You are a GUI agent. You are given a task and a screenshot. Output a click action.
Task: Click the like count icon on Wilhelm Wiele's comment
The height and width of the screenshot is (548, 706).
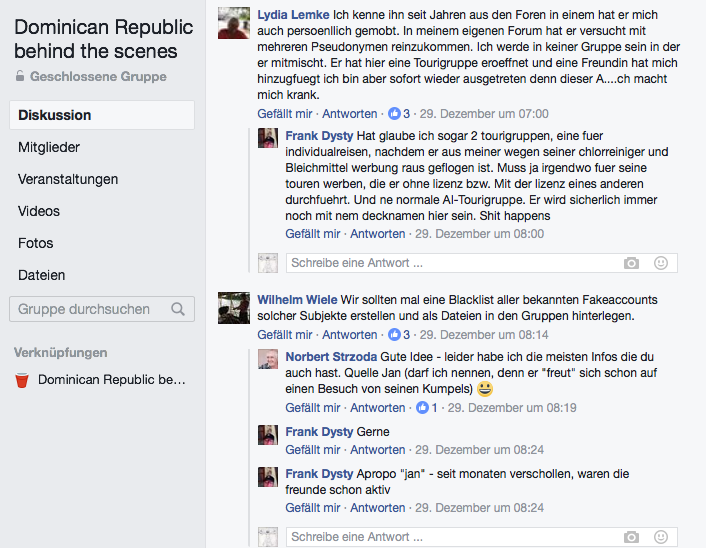click(x=394, y=335)
